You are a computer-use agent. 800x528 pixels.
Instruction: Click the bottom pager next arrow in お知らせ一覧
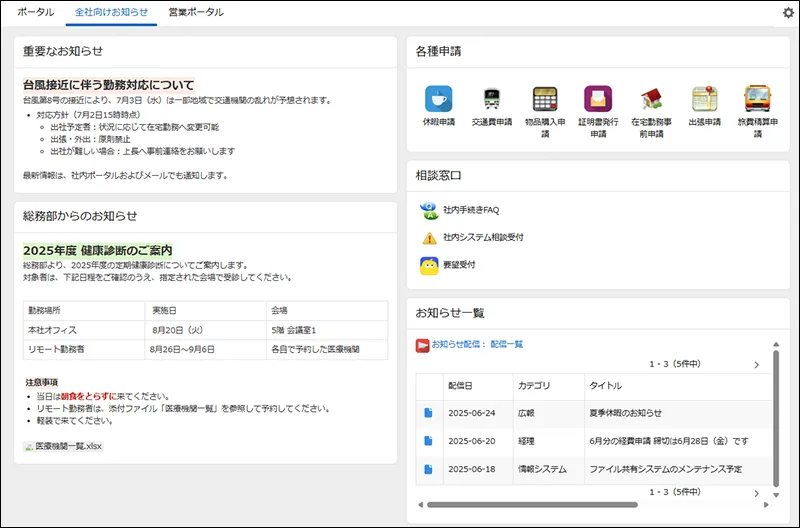(756, 493)
